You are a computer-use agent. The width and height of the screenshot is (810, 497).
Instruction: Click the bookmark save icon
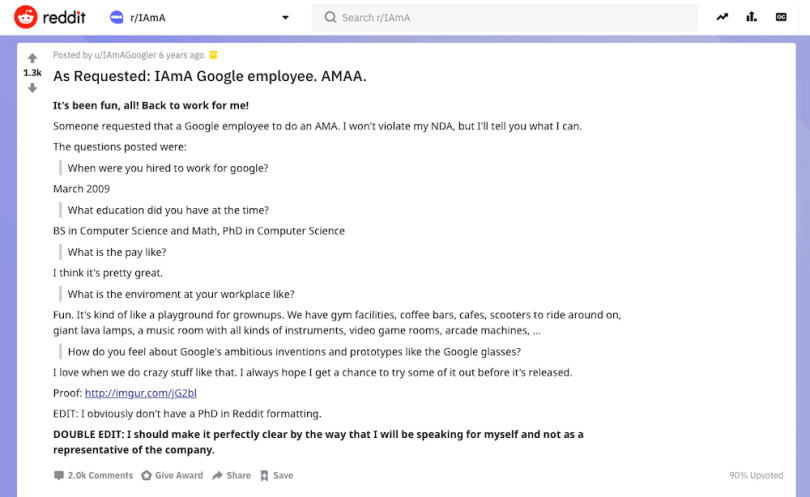pos(264,475)
